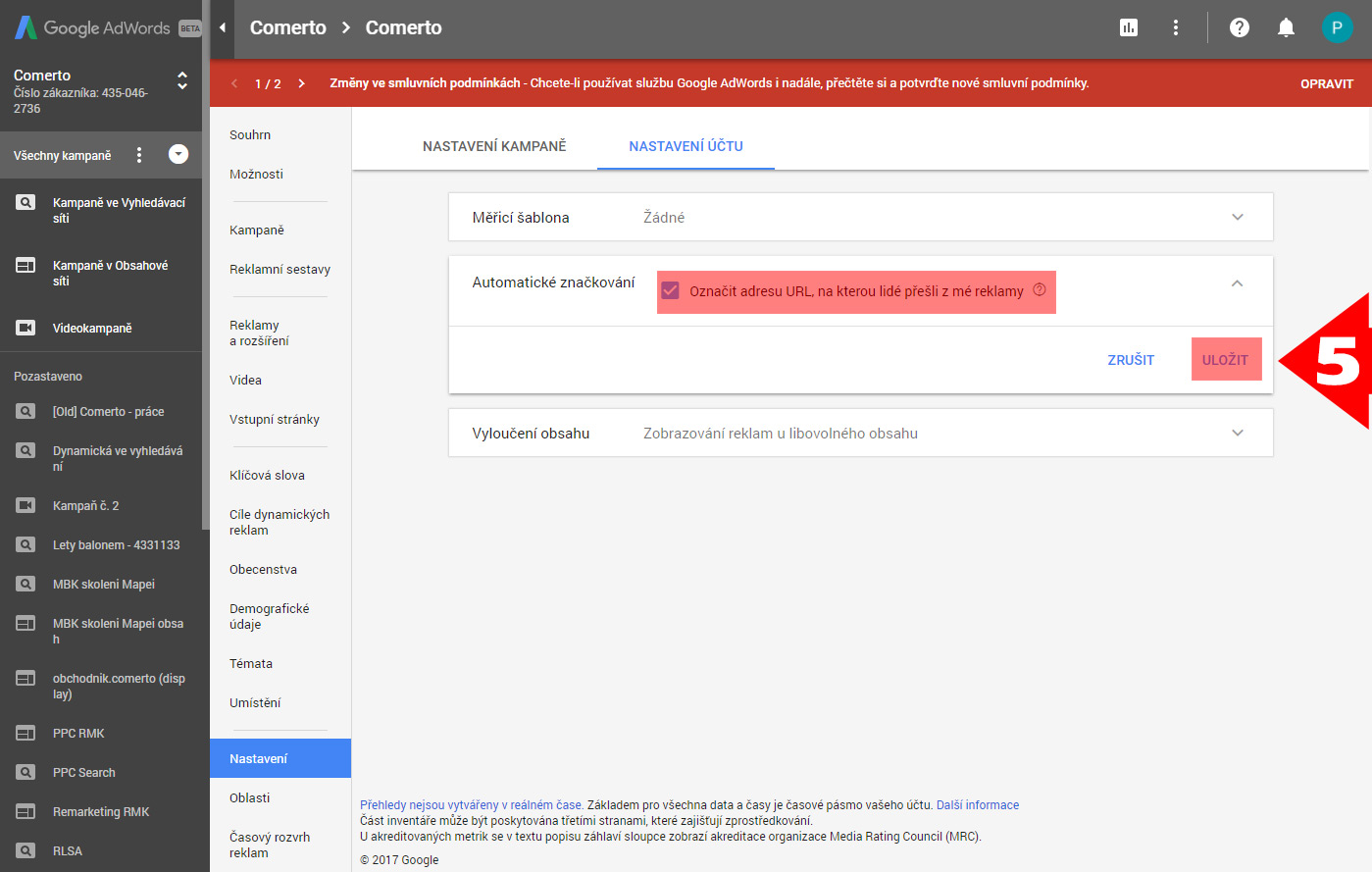Open Videa menu item
The height and width of the screenshot is (872, 1372).
[x=245, y=380]
